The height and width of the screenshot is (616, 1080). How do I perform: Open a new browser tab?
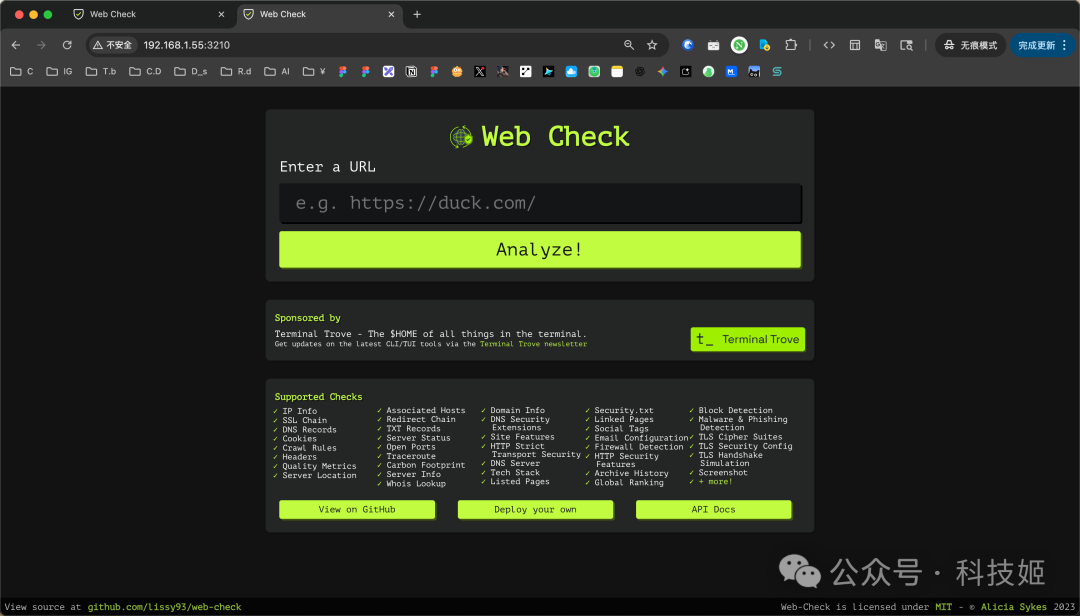coord(417,14)
